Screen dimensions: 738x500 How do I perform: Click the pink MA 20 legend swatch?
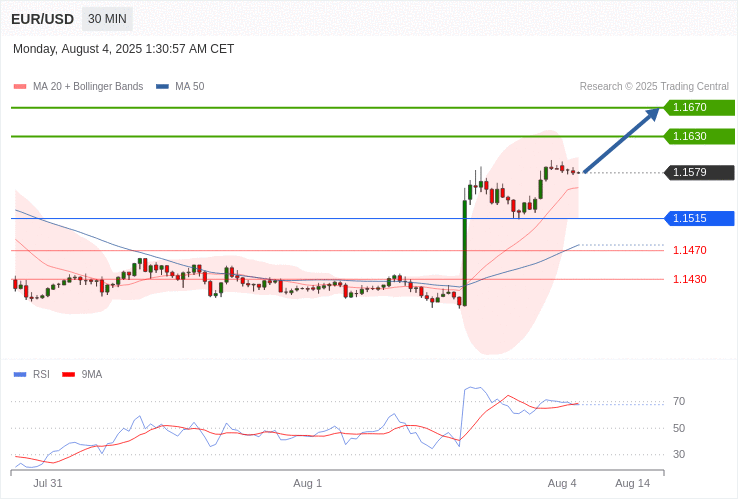[x=20, y=87]
